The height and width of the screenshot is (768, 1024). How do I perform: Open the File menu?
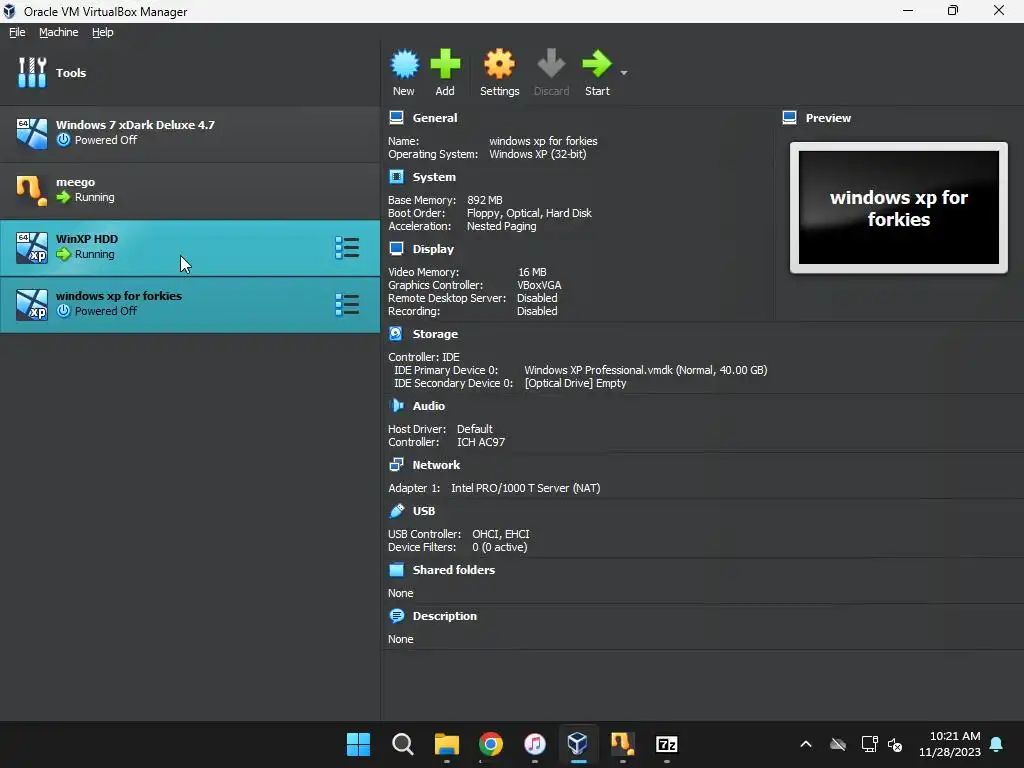pyautogui.click(x=17, y=32)
